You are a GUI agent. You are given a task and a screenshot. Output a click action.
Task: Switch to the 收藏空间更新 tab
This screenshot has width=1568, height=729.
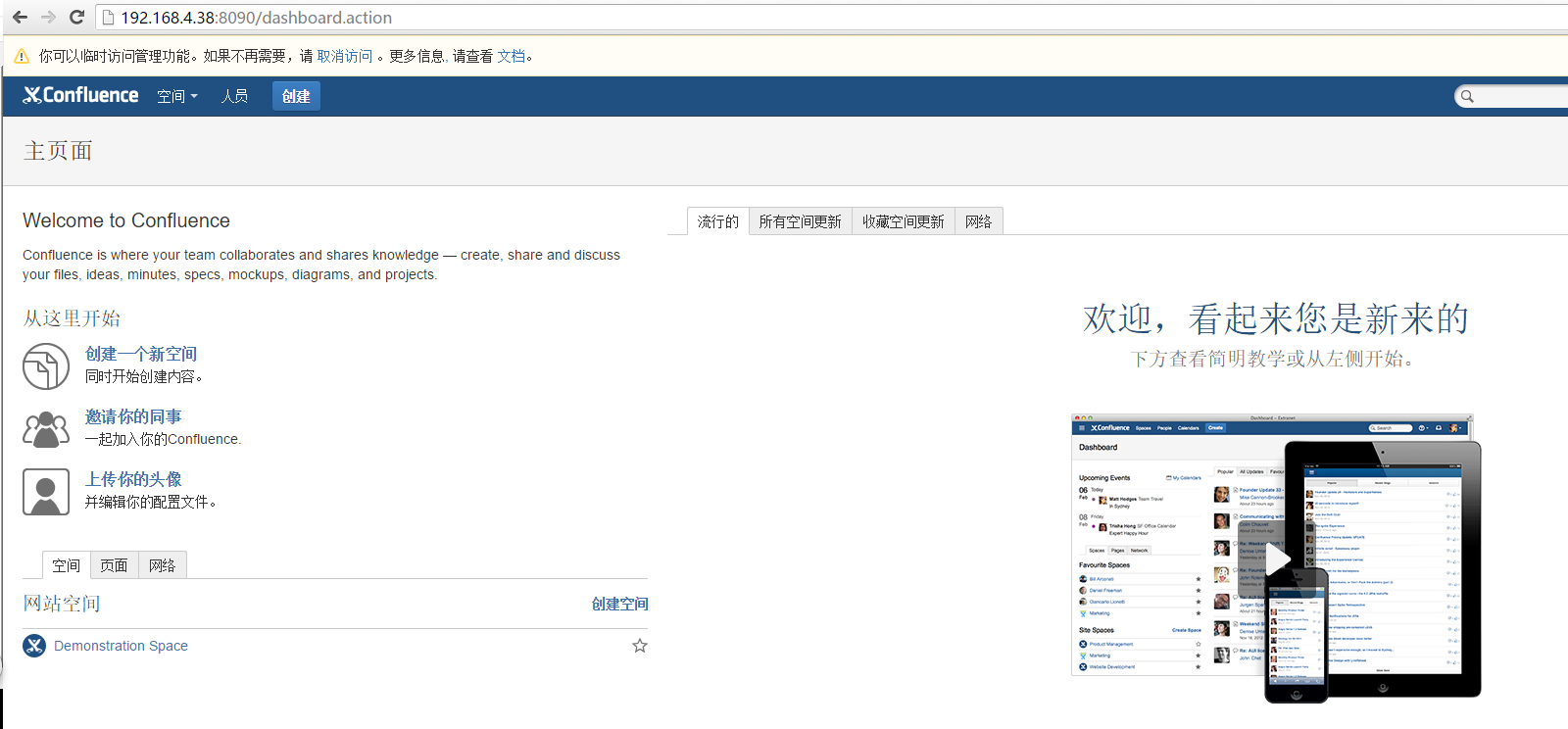[x=904, y=221]
